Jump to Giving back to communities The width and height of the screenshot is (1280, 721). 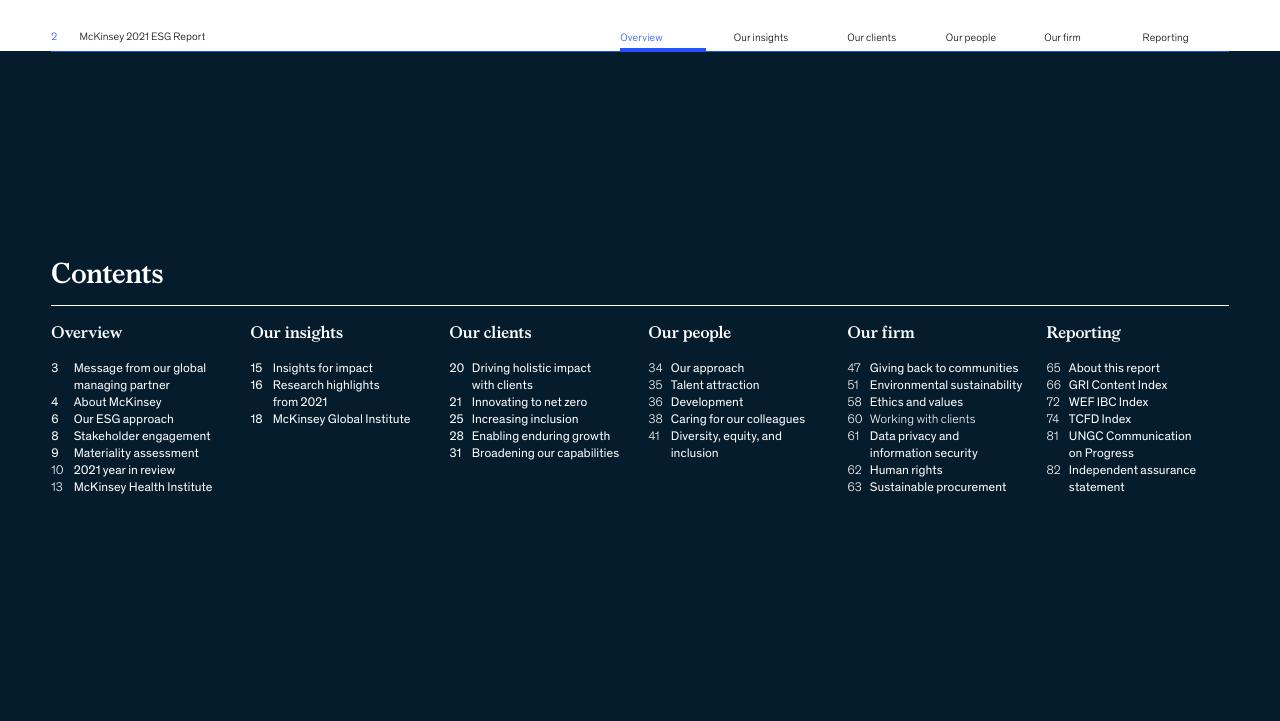coord(943,368)
